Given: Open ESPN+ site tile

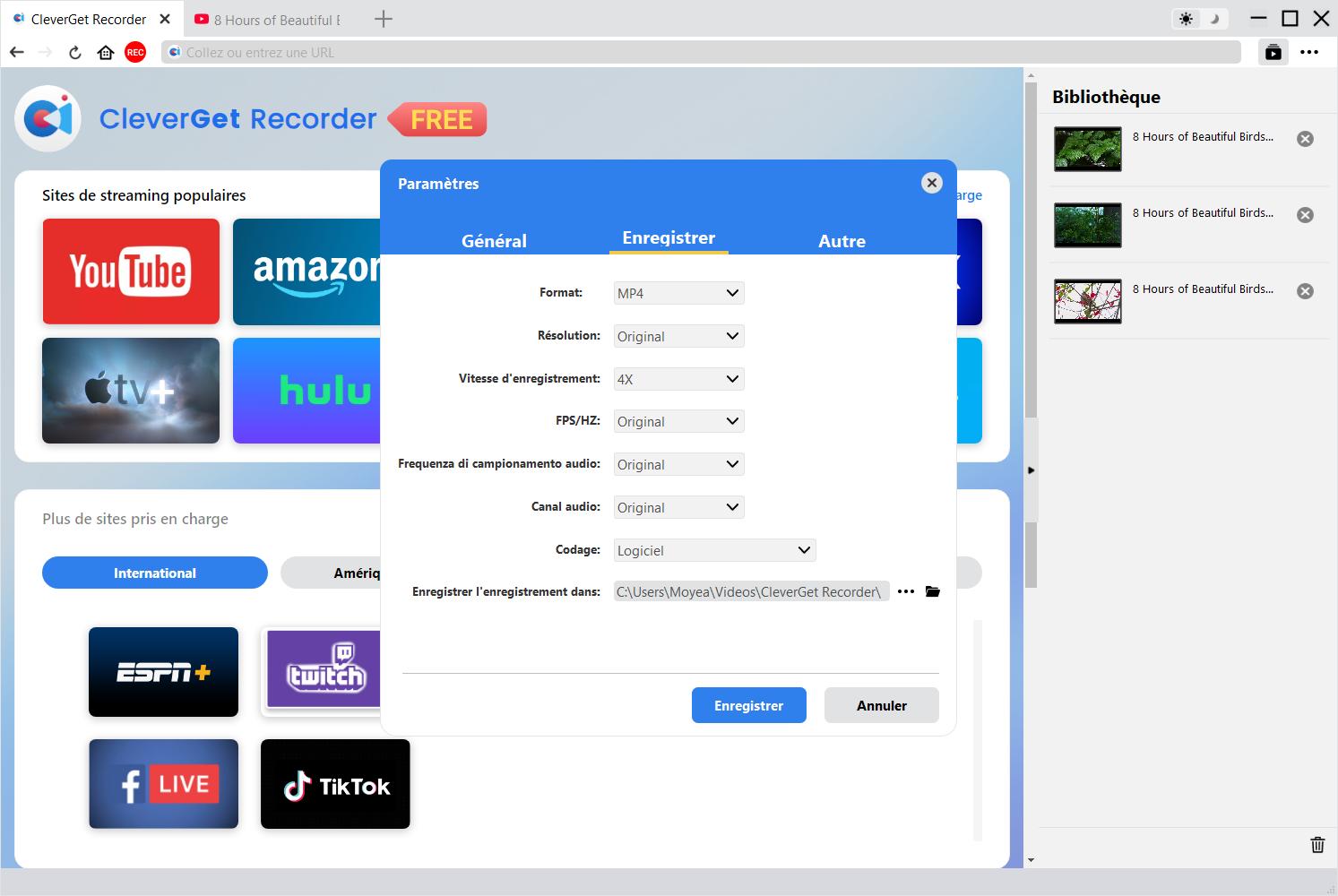Looking at the screenshot, I should coord(163,672).
